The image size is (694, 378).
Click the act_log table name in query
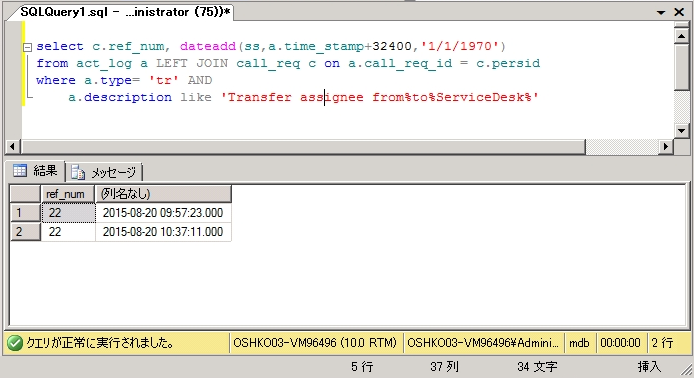pyautogui.click(x=104, y=64)
